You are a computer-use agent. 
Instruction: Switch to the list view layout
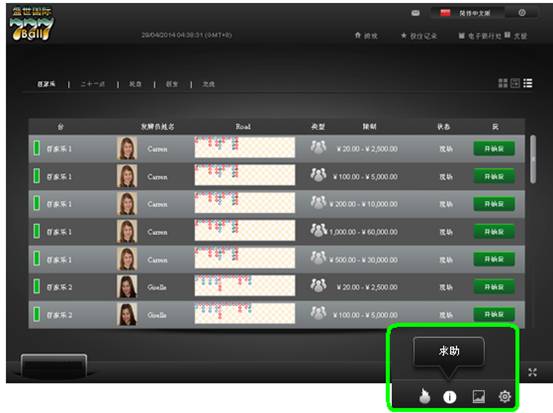click(528, 83)
